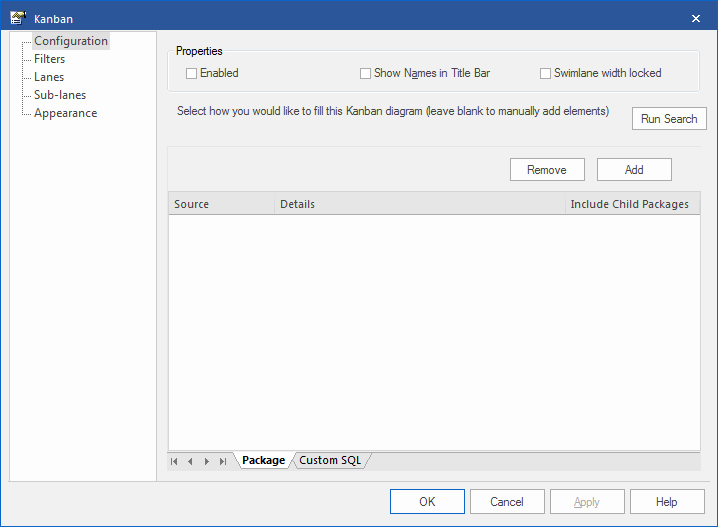
Task: Select the Package tab
Action: pyautogui.click(x=263, y=460)
